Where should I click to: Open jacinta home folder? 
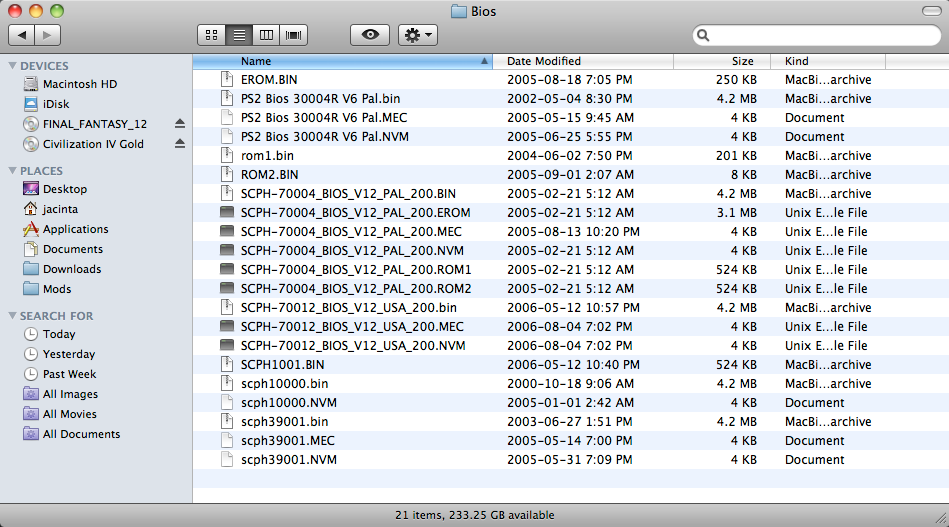(x=60, y=209)
